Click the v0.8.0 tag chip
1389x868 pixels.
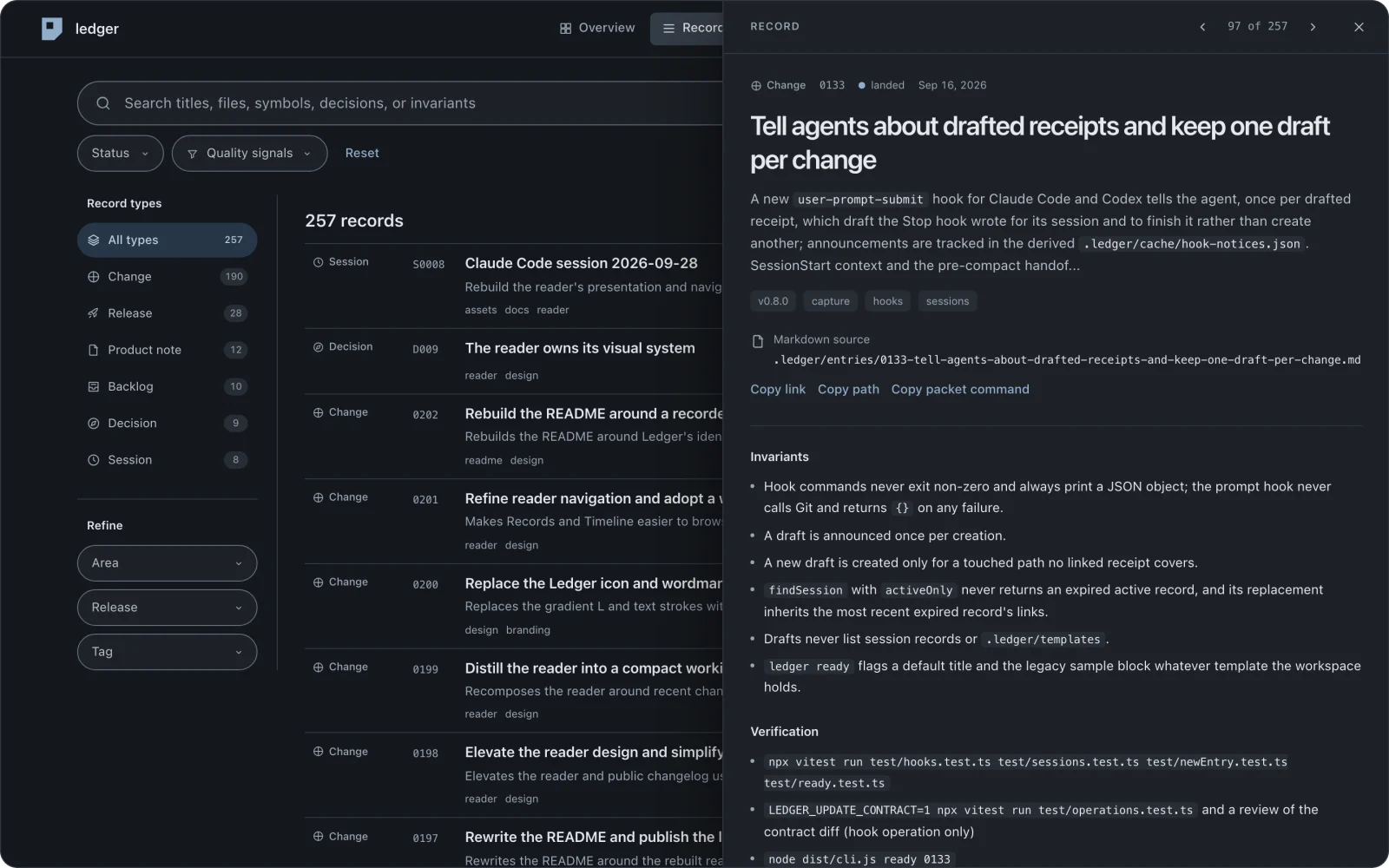point(773,301)
